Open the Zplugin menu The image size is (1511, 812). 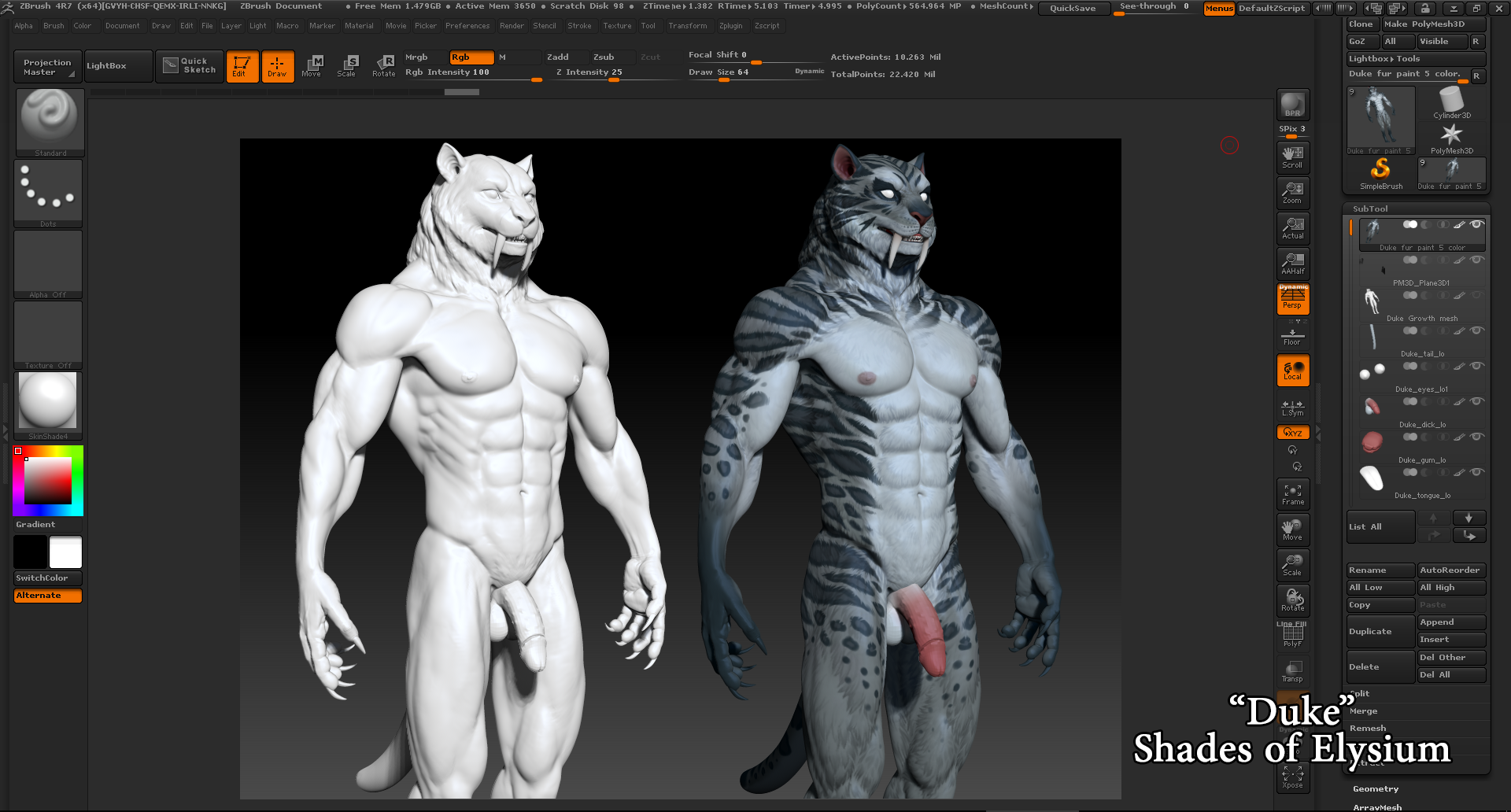pos(731,26)
